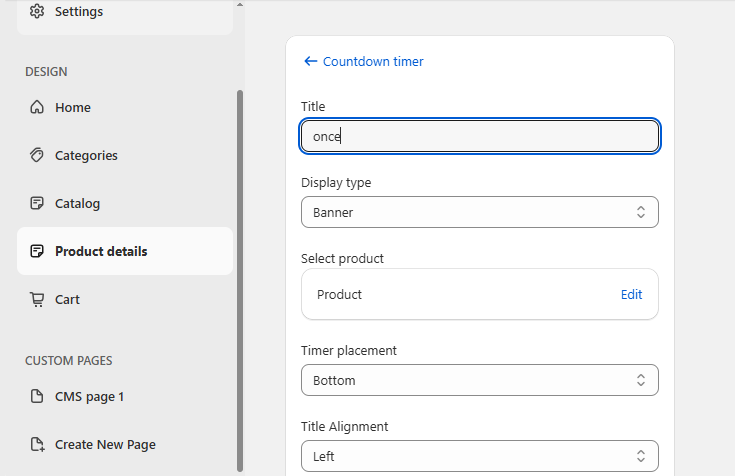
Task: Select Product details menu item
Action: click(125, 251)
